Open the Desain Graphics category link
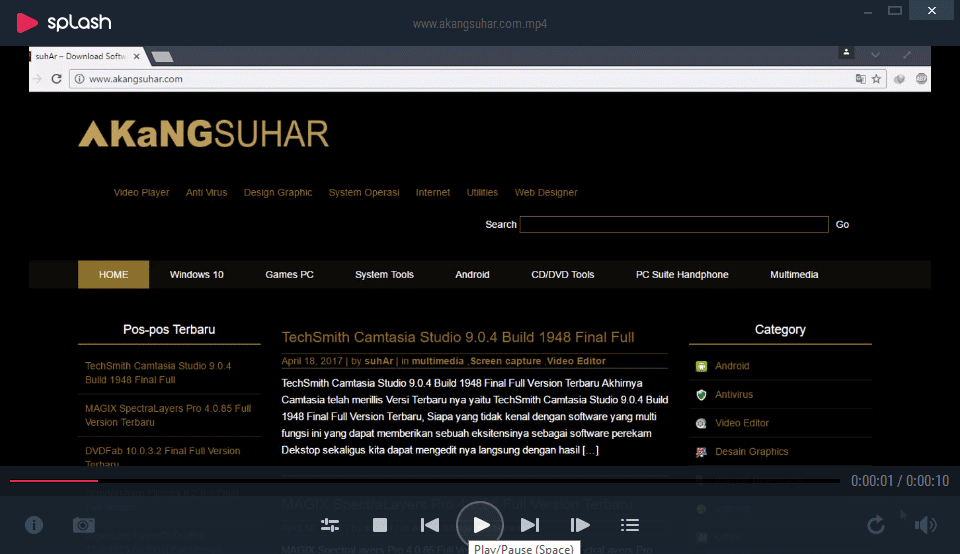Image resolution: width=960 pixels, height=554 pixels. [752, 452]
